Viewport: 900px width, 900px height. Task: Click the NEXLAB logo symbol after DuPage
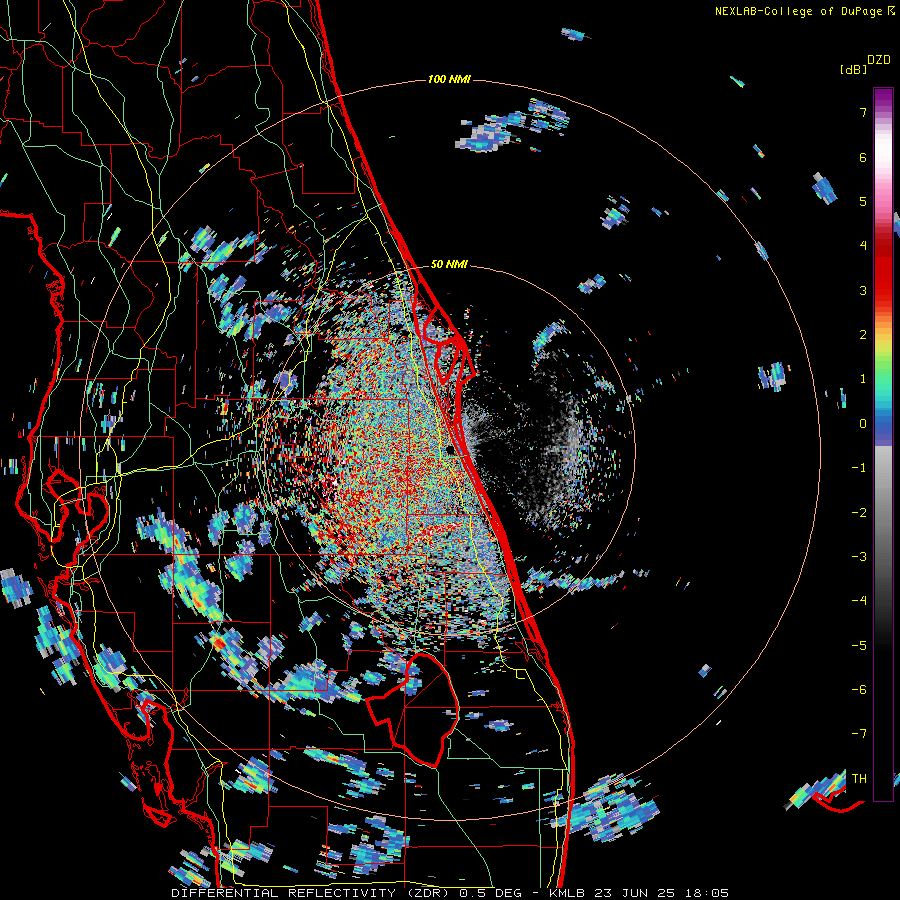891,11
